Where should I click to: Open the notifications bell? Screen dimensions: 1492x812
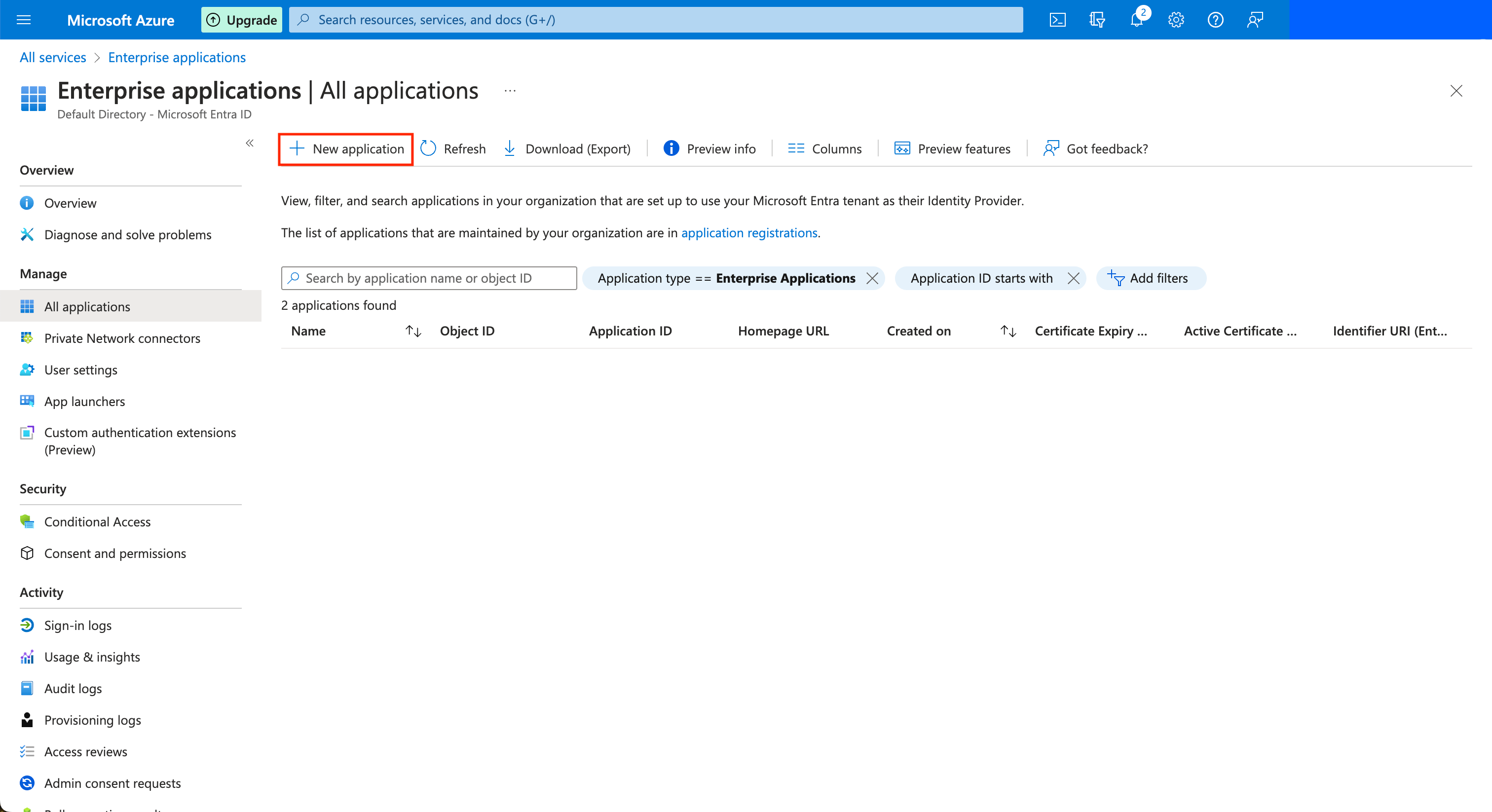(x=1136, y=19)
